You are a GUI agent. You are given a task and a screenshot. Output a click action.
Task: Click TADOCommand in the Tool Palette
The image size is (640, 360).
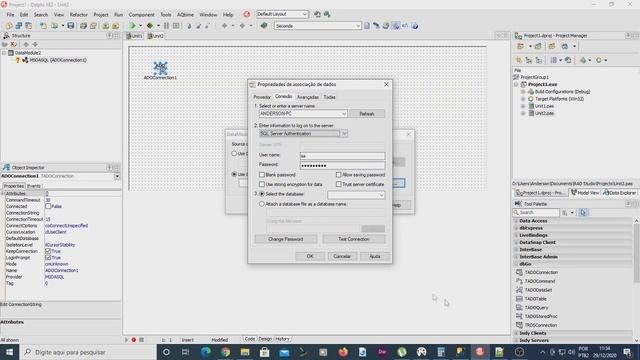tap(540, 281)
